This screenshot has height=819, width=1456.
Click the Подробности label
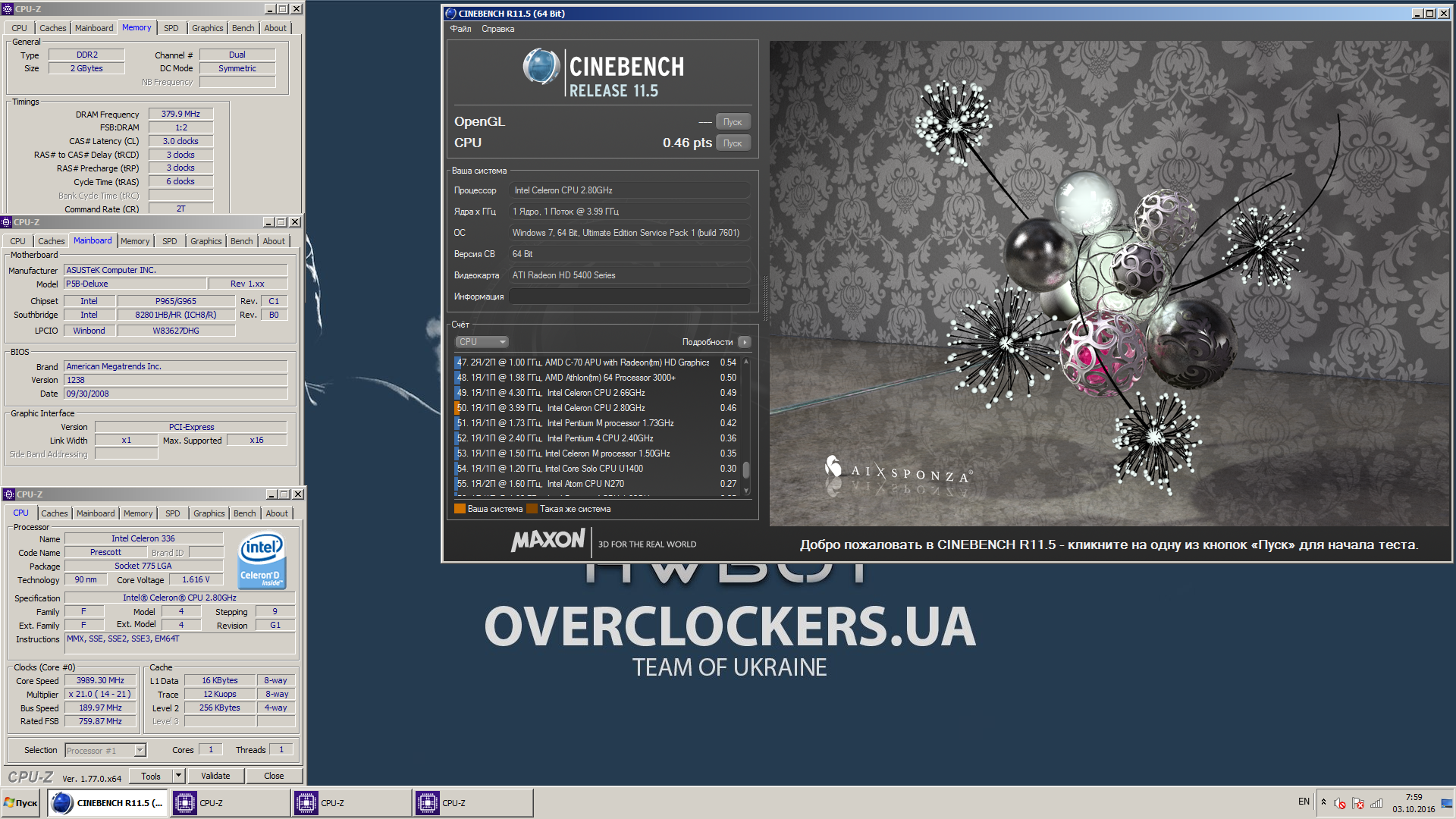pos(707,342)
